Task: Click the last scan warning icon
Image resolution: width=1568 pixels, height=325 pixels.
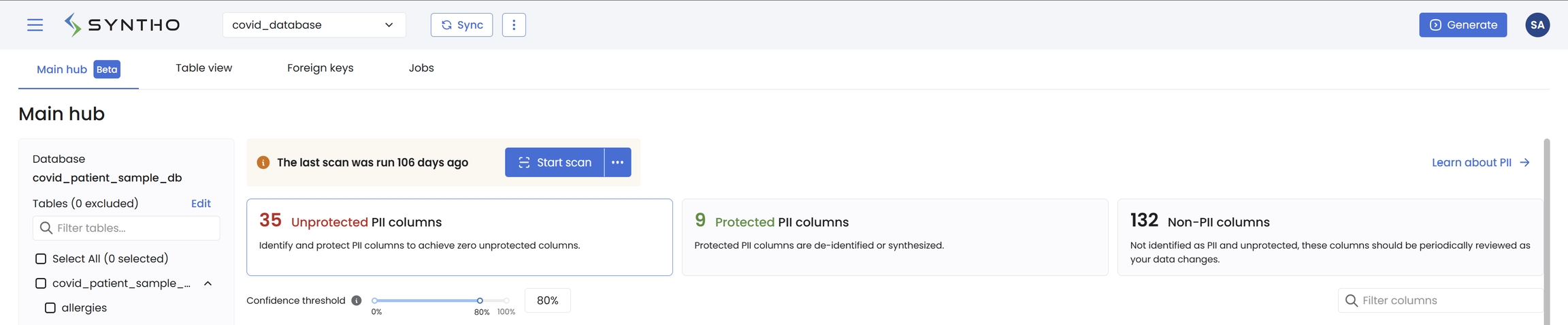Action: pos(263,162)
